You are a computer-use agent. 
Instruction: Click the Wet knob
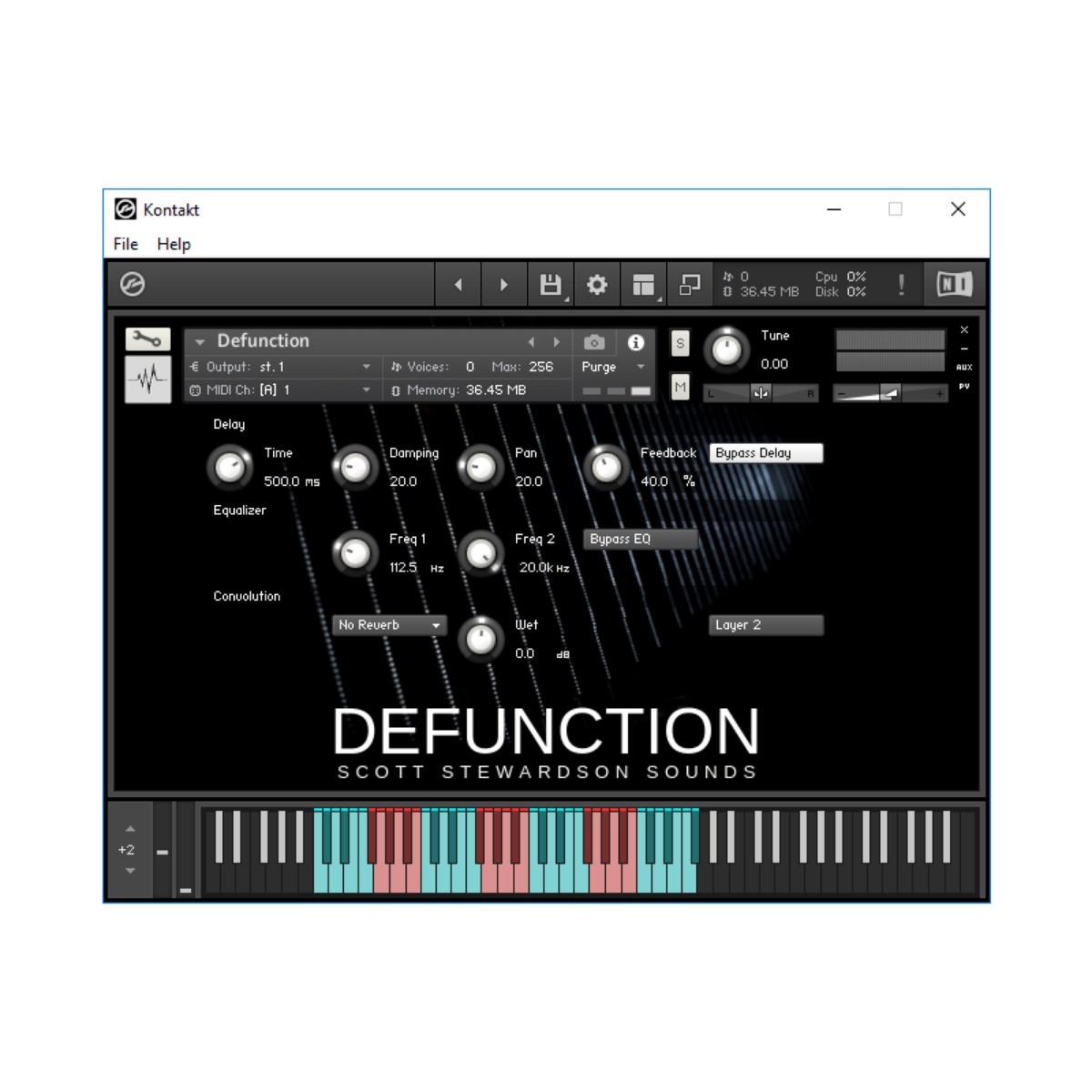[x=480, y=639]
